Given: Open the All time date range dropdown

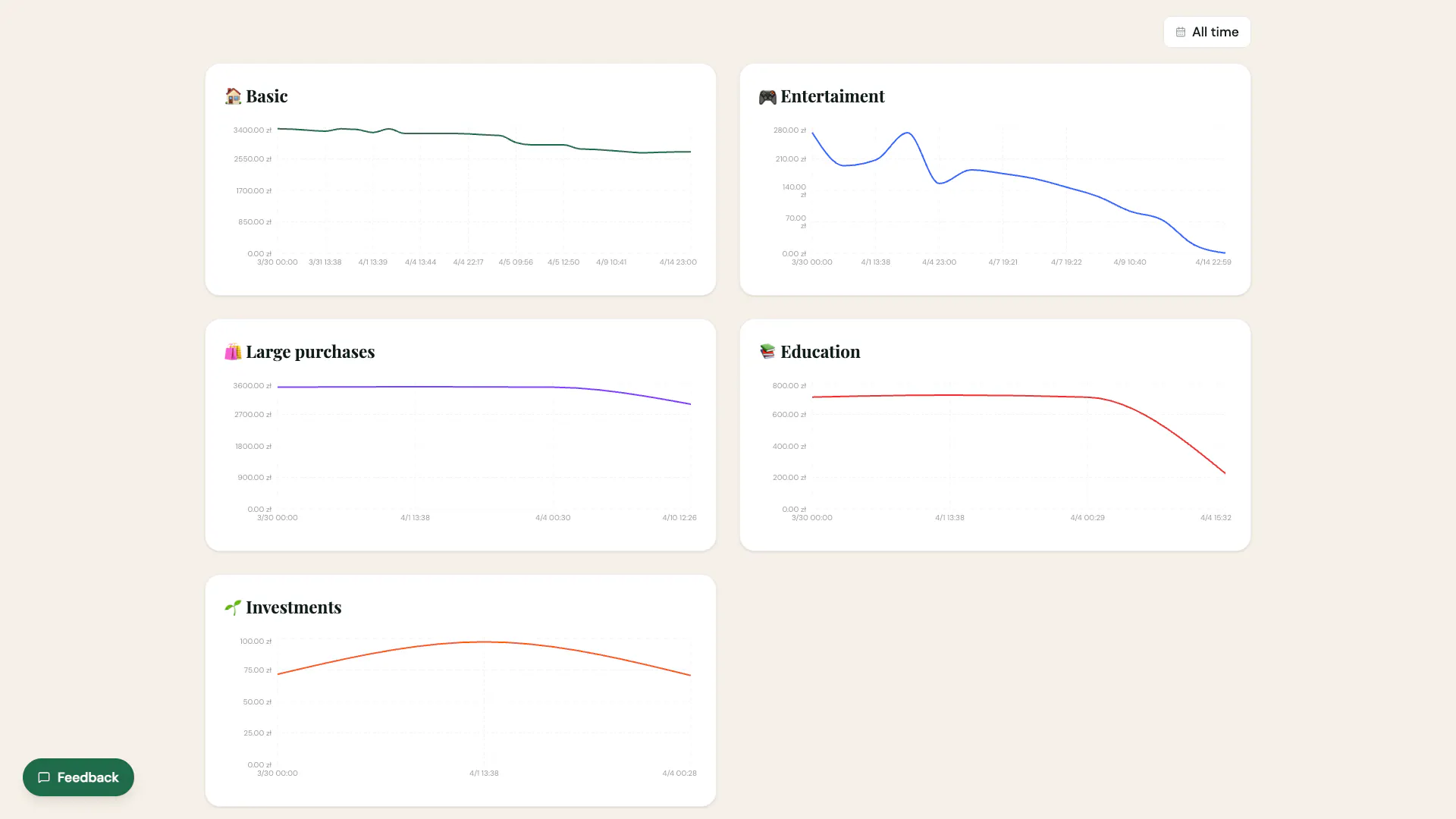Looking at the screenshot, I should pyautogui.click(x=1207, y=32).
